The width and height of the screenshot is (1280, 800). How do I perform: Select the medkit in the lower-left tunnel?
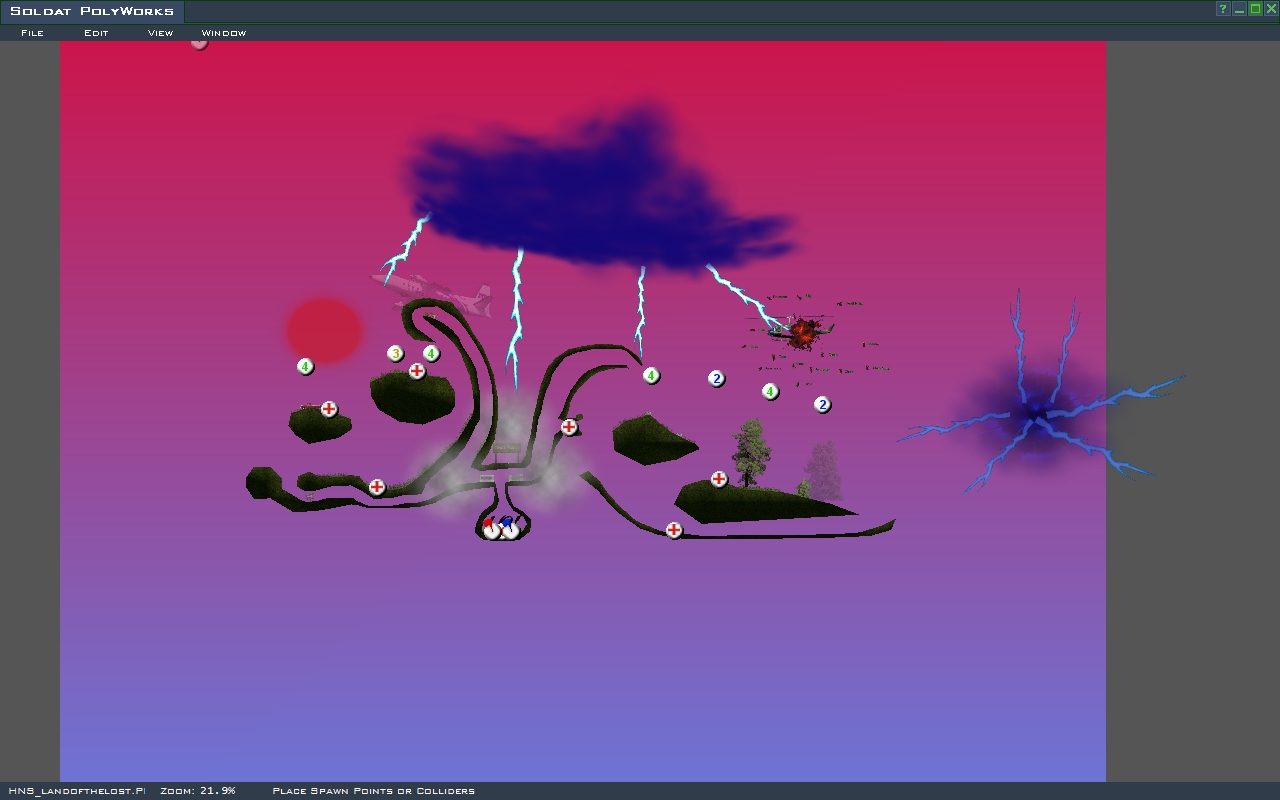point(376,488)
